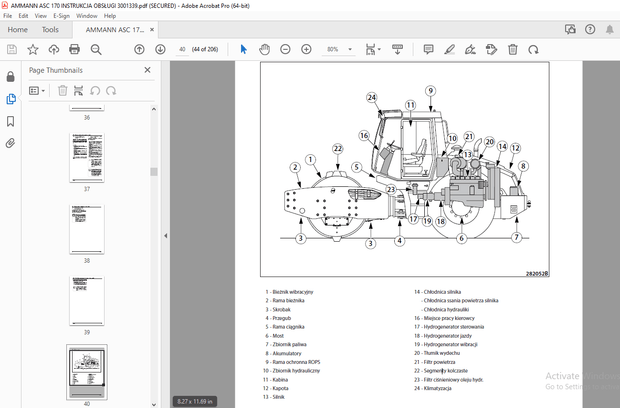This screenshot has height=408, width=620.
Task: Select the arrow selection tool
Action: click(x=244, y=49)
